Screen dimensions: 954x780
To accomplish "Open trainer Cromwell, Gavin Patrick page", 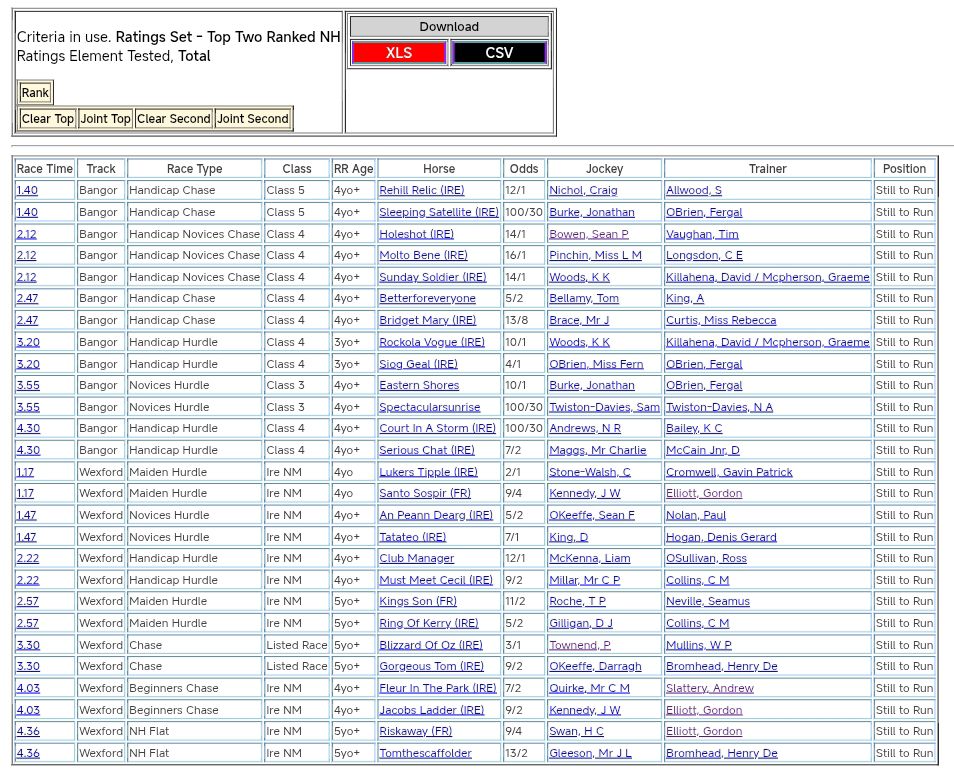I will pos(729,472).
